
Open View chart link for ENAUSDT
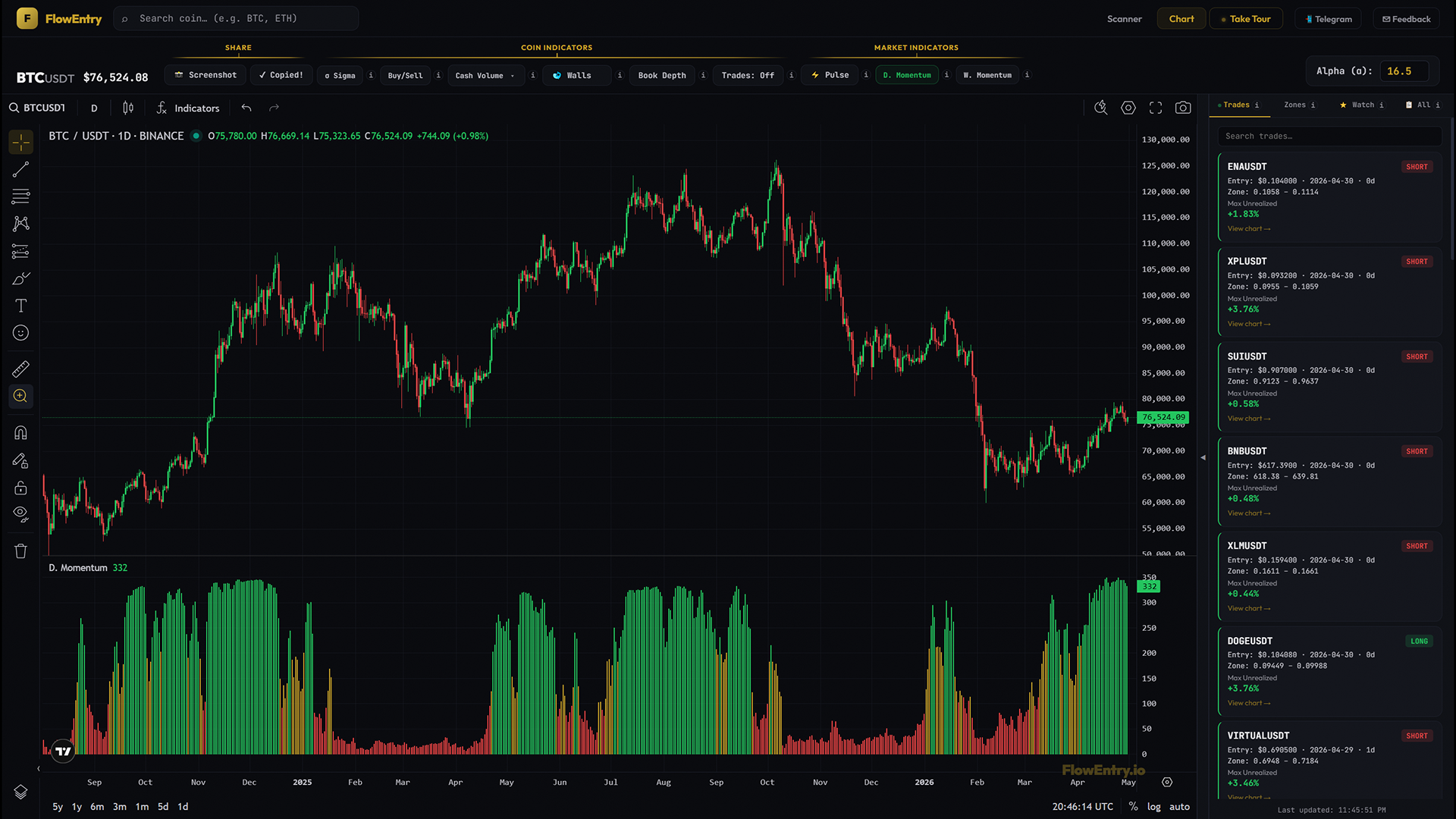(1248, 229)
